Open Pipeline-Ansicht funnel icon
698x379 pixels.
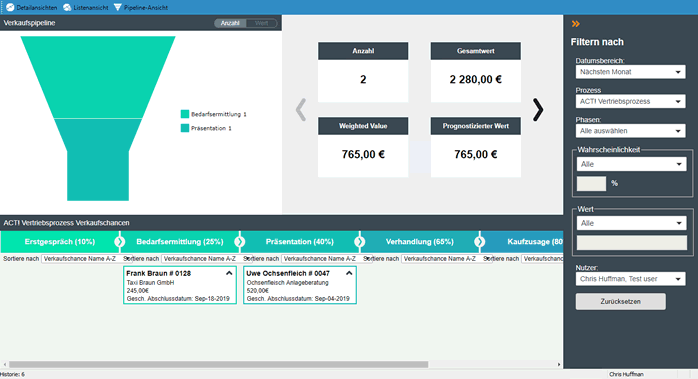pyautogui.click(x=118, y=8)
